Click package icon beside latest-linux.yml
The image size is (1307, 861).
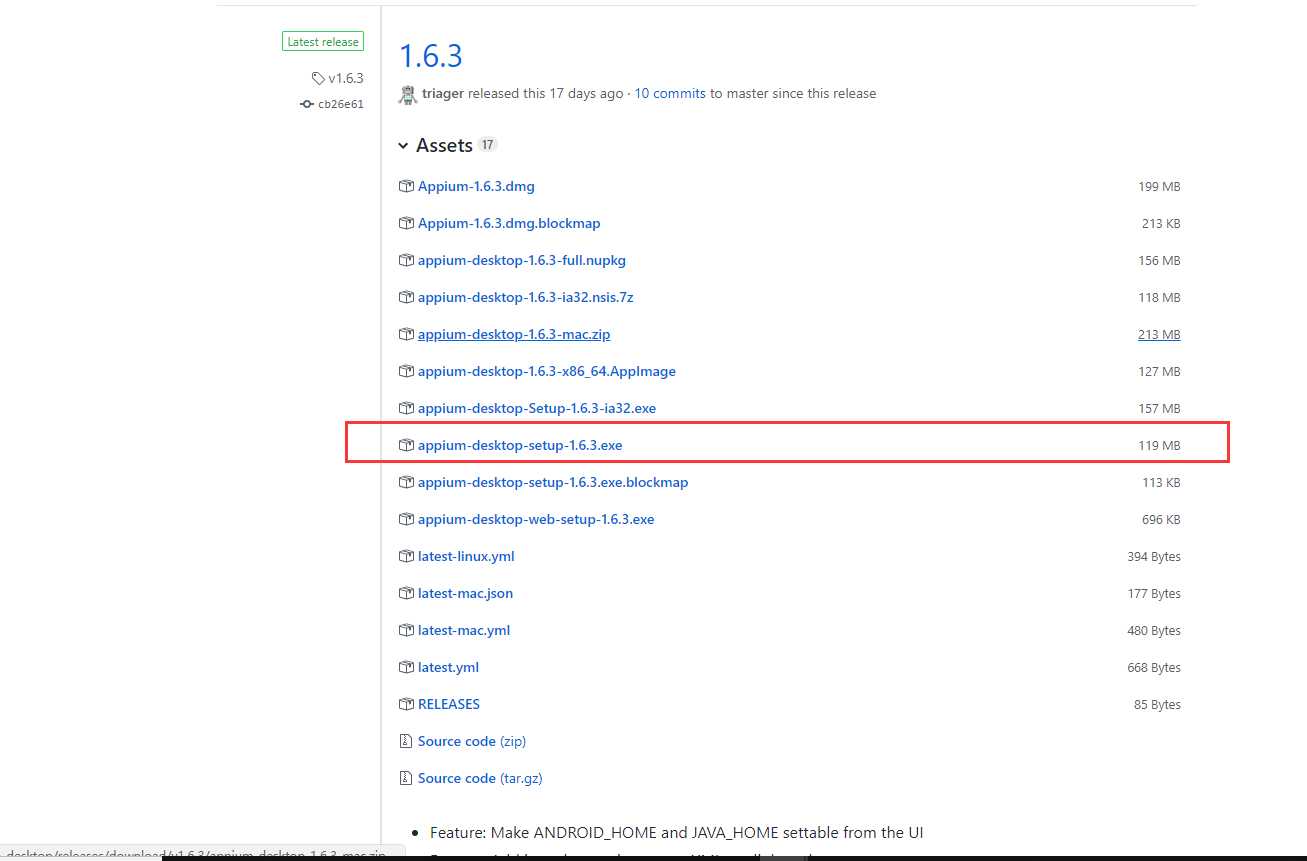[406, 557]
